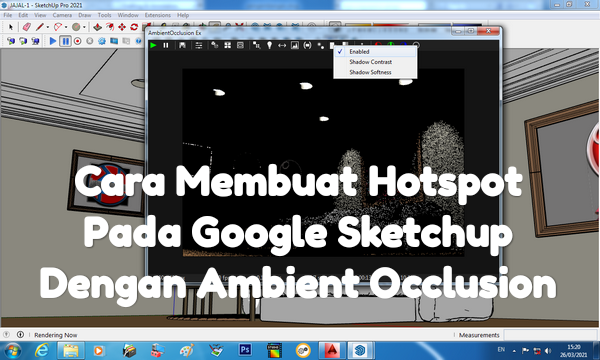The image size is (600, 360).
Task: Click the 'Rendering Now' status text
Action: pyautogui.click(x=55, y=335)
